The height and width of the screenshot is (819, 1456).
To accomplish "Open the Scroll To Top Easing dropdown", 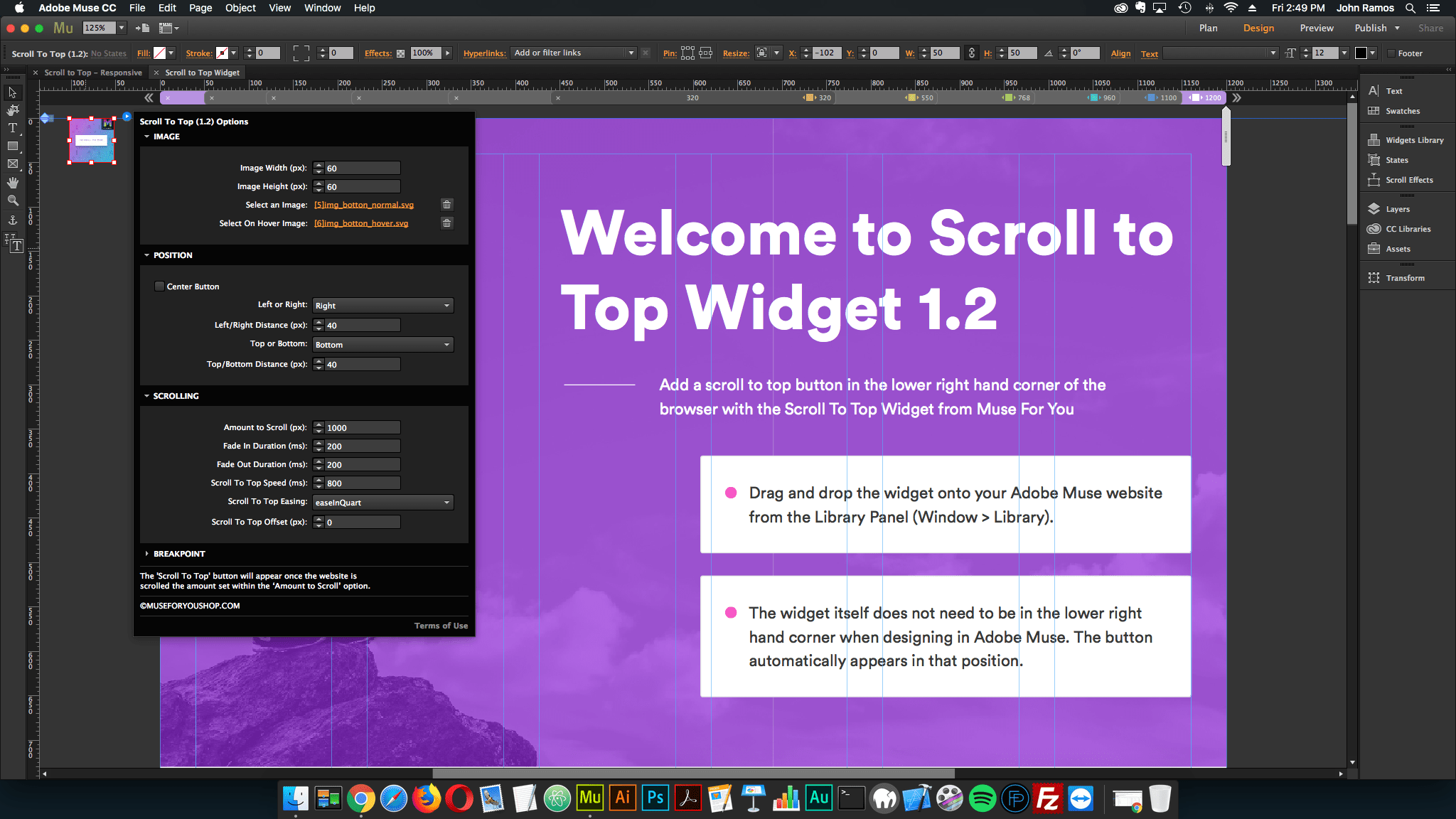I will click(x=382, y=503).
